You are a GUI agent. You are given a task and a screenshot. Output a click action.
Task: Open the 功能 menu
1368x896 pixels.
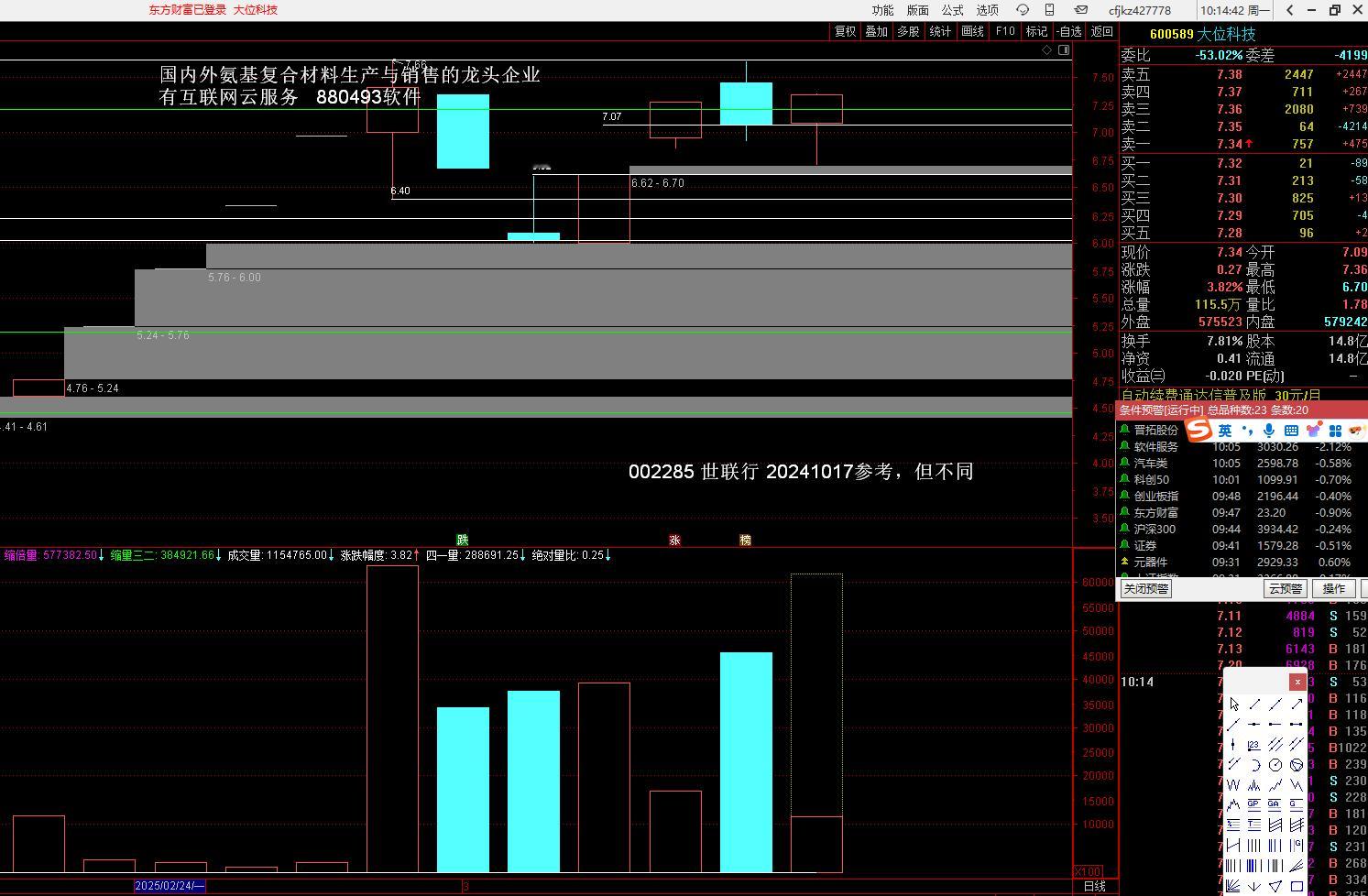click(883, 10)
